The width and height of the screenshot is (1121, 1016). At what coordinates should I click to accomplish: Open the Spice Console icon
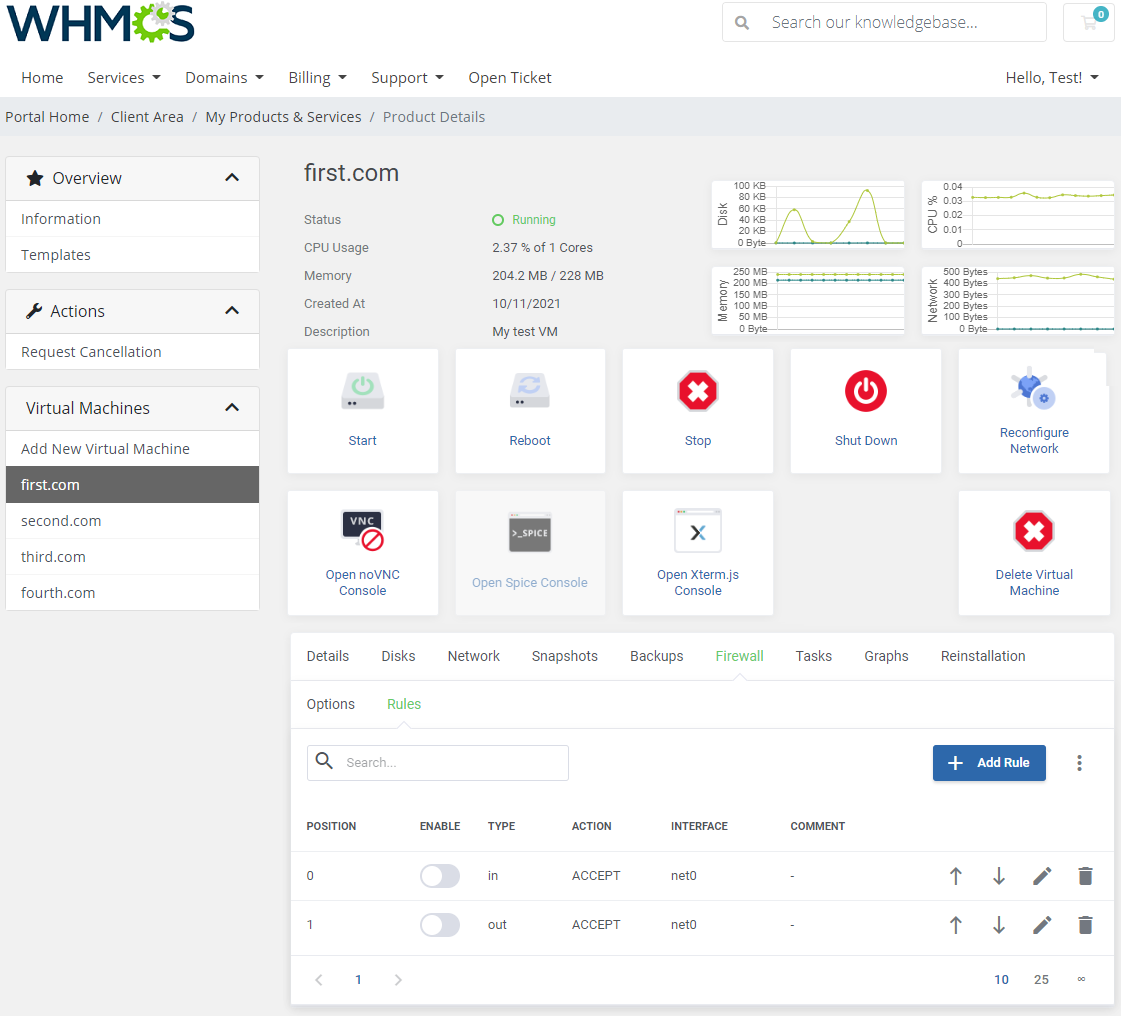pyautogui.click(x=530, y=532)
